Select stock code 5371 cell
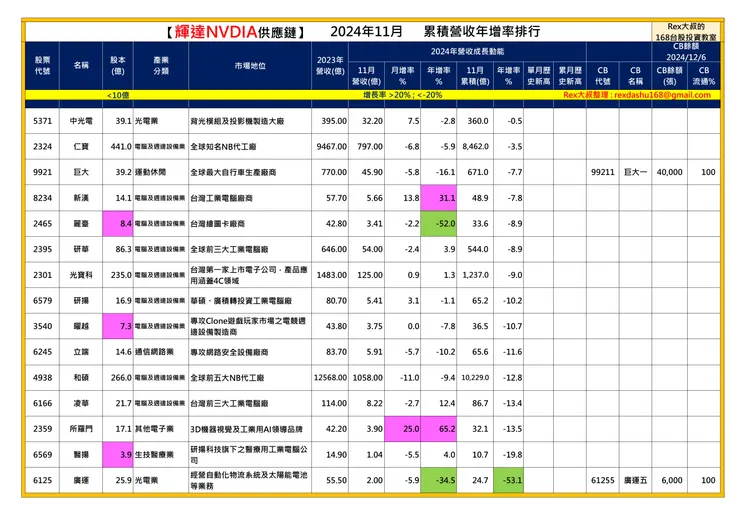Image resolution: width=740 pixels, height=523 pixels. click(x=42, y=121)
